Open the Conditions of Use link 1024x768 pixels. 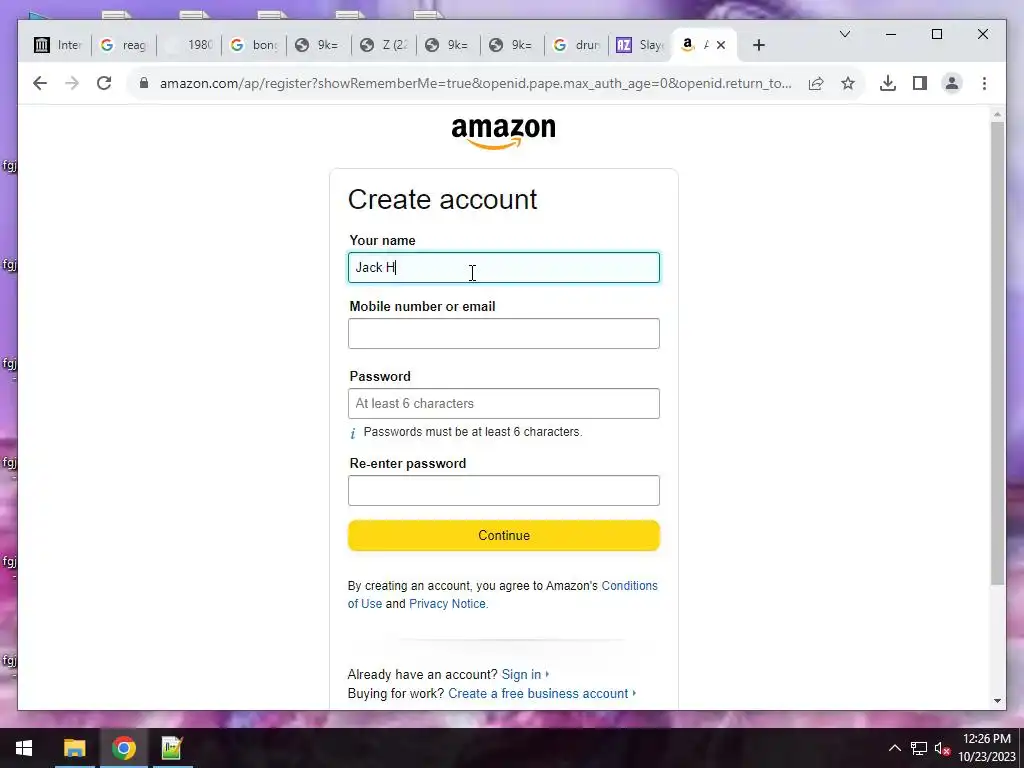pos(630,586)
